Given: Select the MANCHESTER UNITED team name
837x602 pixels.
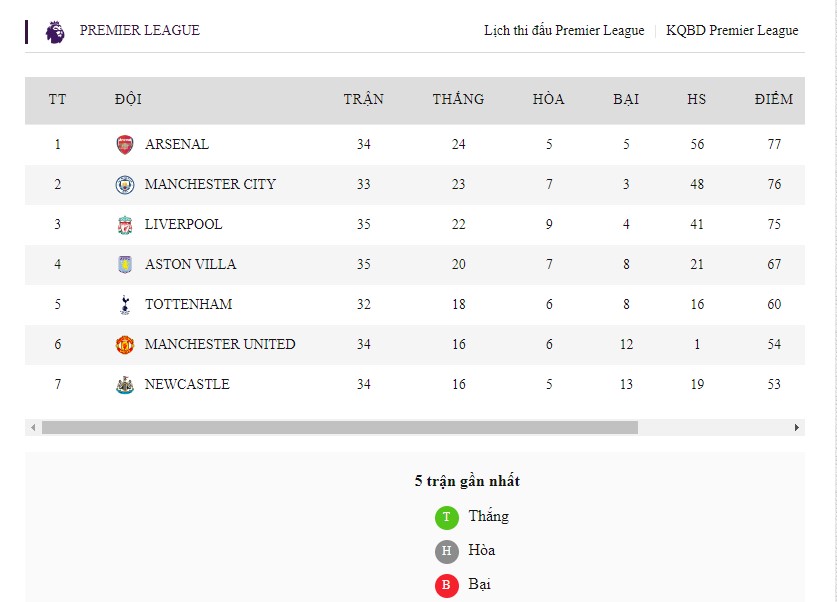Looking at the screenshot, I should pos(220,344).
